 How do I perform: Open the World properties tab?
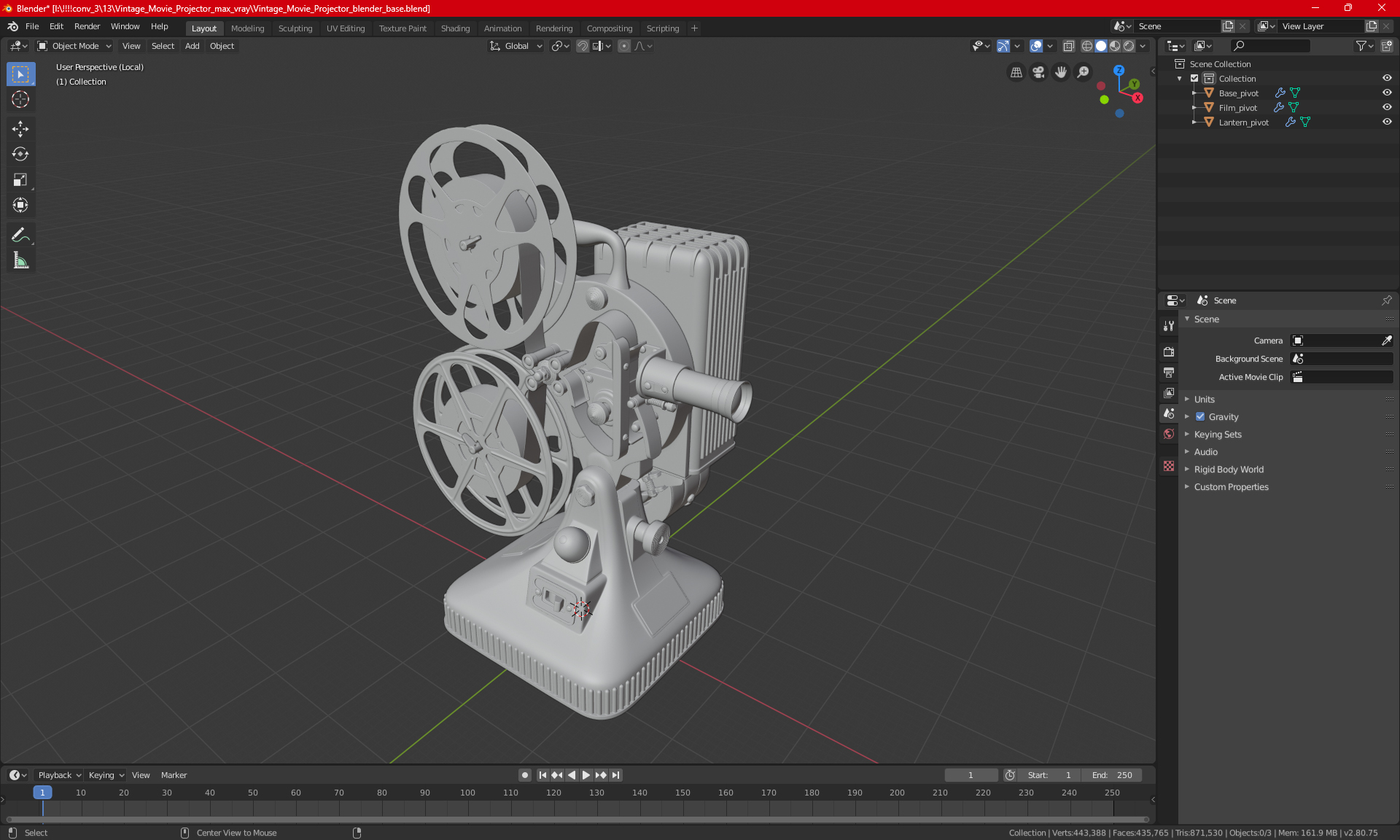1169,434
